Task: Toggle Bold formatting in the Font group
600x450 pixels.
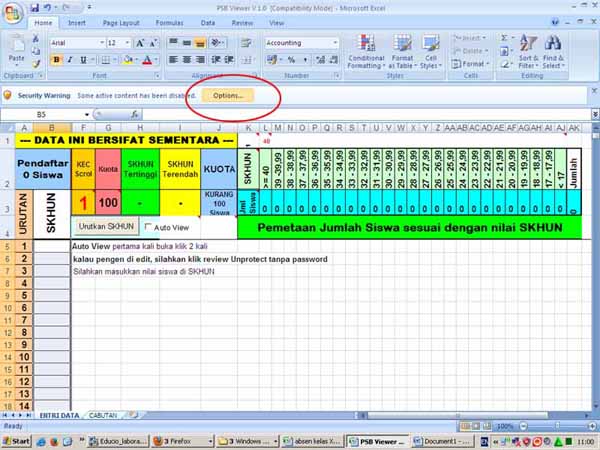Action: click(x=56, y=60)
